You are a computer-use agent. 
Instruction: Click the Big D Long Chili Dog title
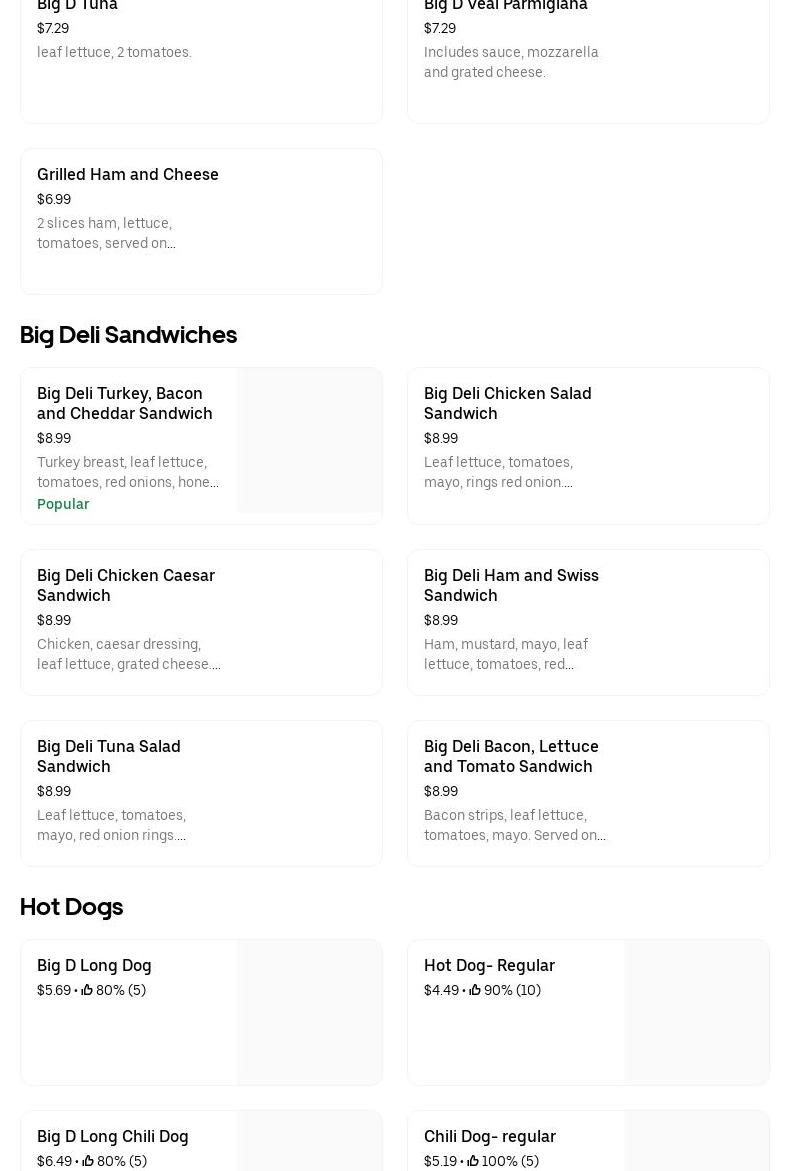[113, 1136]
